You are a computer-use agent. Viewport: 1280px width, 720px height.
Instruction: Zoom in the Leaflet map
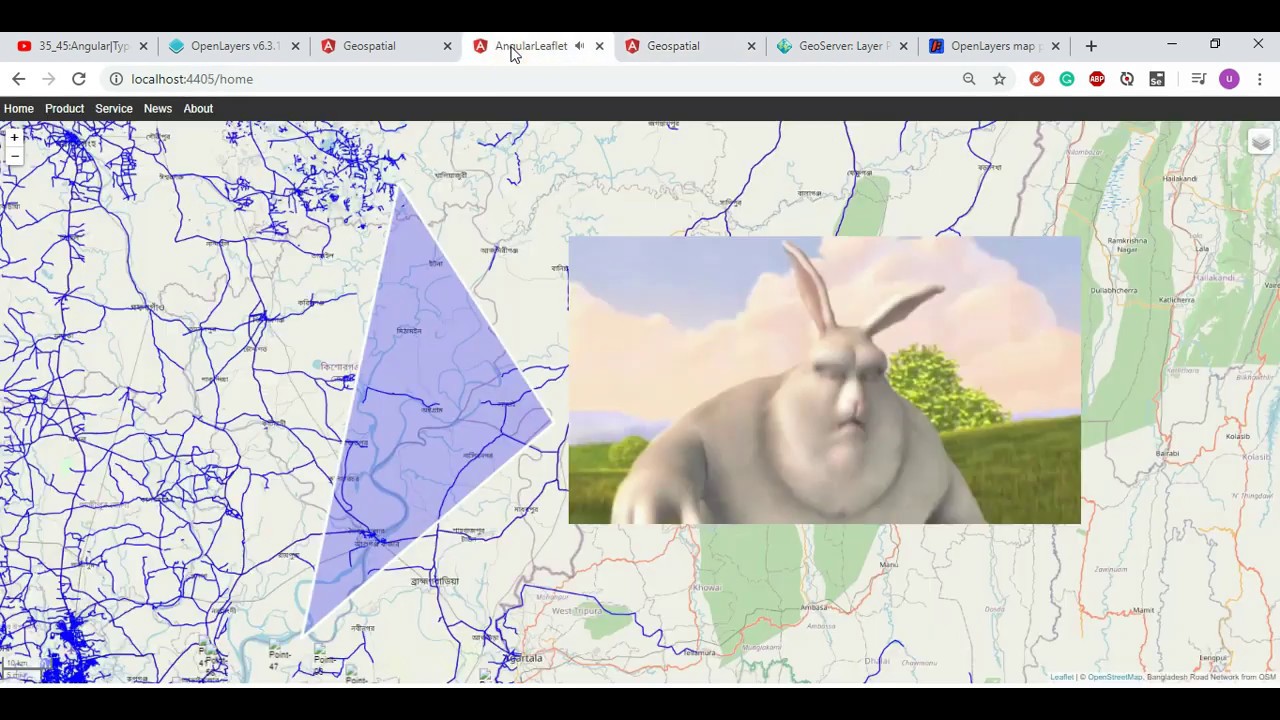point(14,138)
